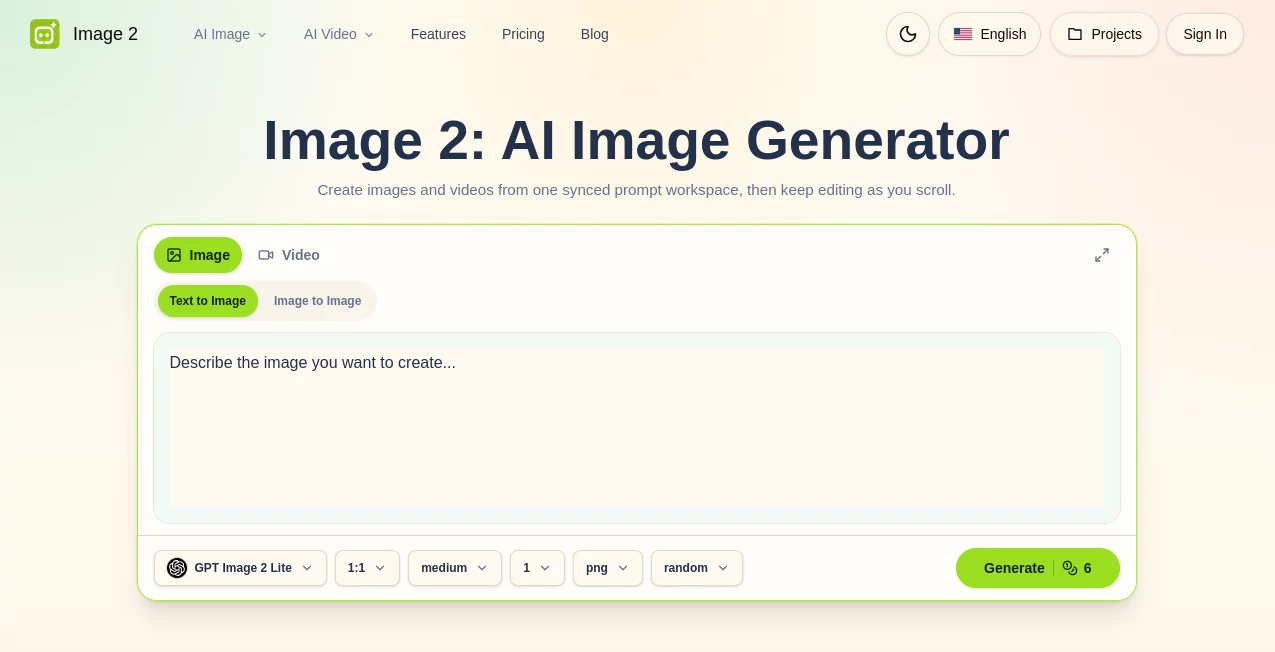The width and height of the screenshot is (1275, 652).
Task: Open the medium quality dropdown
Action: point(455,568)
